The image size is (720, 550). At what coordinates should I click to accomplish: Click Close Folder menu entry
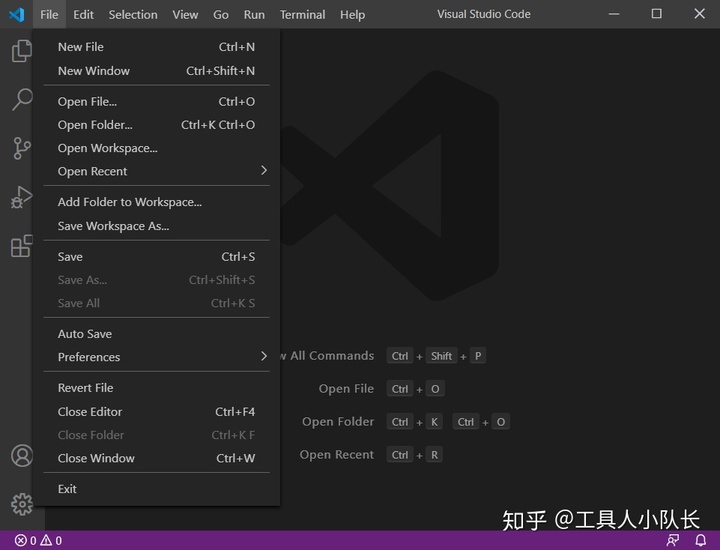click(156, 435)
